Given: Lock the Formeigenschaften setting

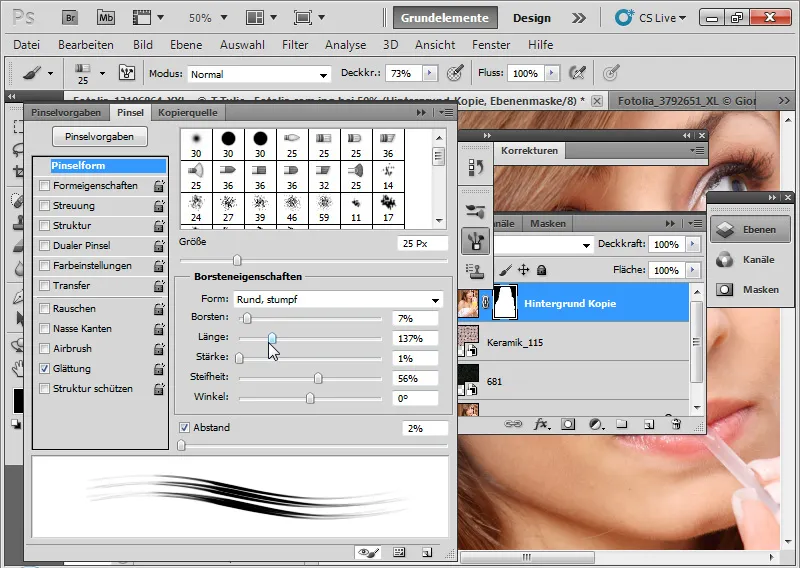Looking at the screenshot, I should (159, 186).
